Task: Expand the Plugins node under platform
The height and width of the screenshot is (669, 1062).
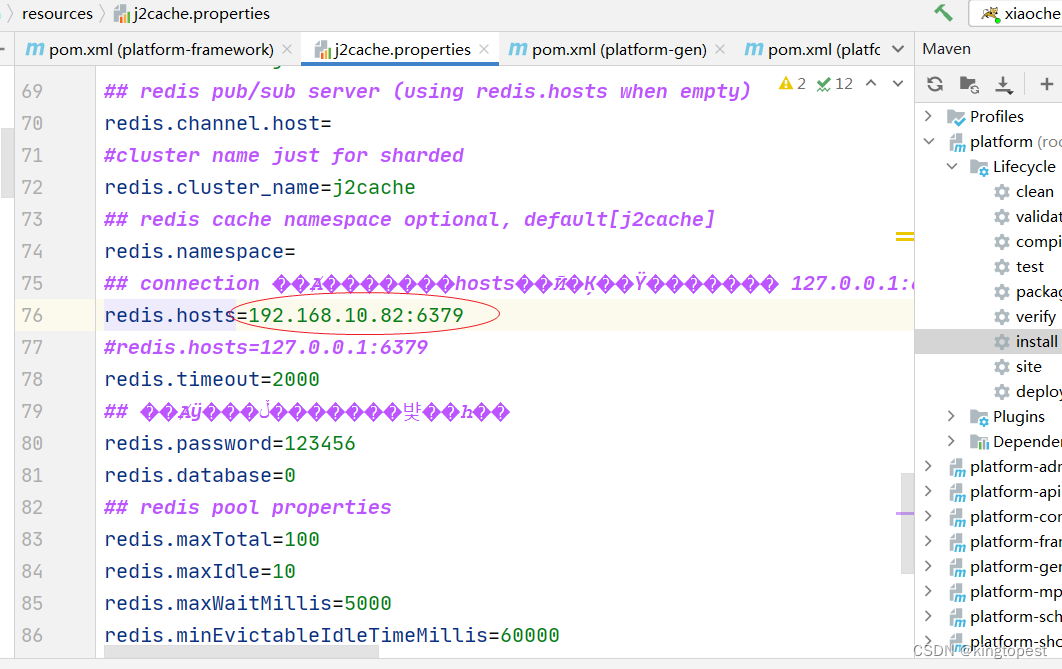Action: pyautogui.click(x=950, y=416)
